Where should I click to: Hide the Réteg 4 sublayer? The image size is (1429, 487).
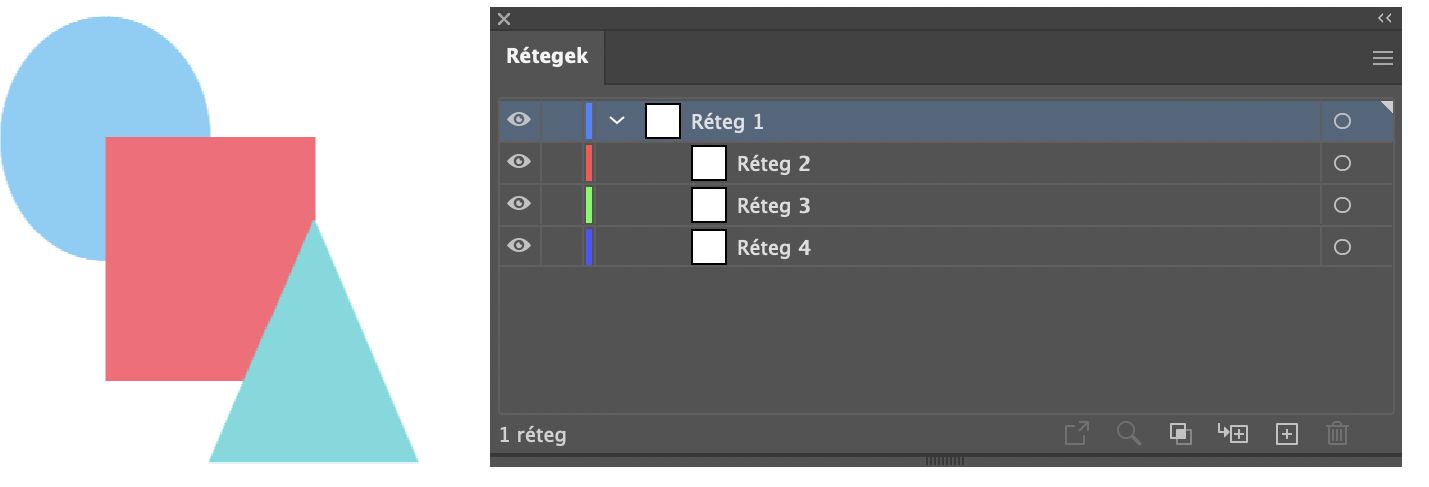pos(519,246)
